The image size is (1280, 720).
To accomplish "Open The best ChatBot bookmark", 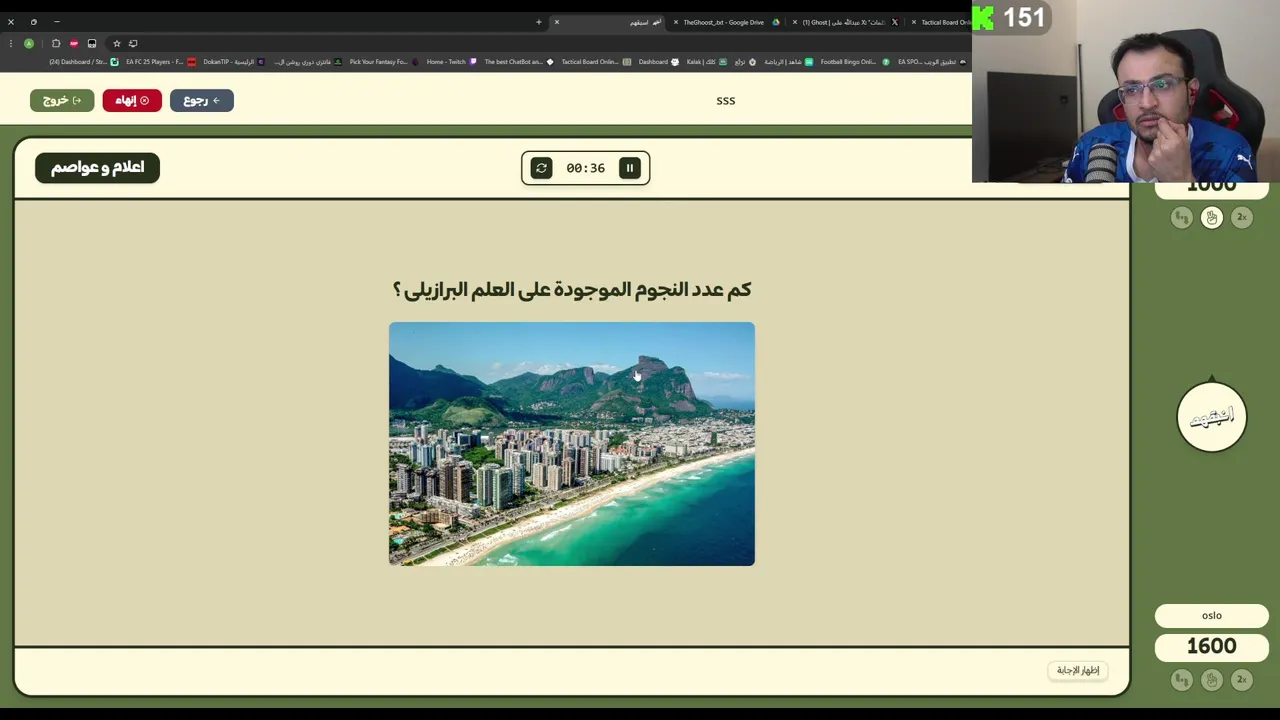I will (x=519, y=62).
